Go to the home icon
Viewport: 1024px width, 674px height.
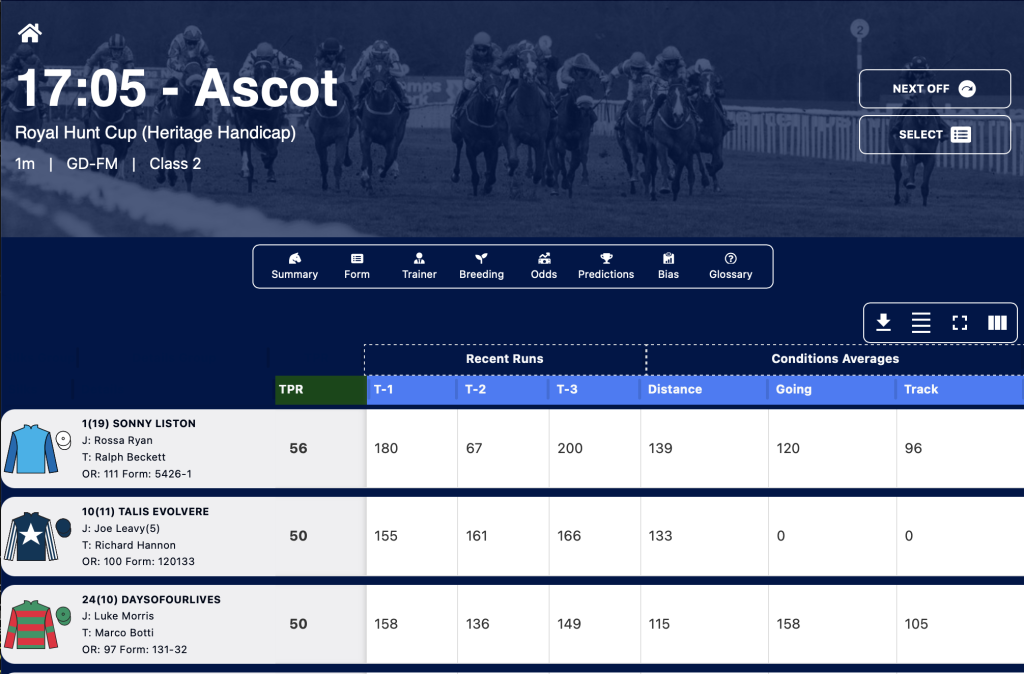pyautogui.click(x=29, y=33)
